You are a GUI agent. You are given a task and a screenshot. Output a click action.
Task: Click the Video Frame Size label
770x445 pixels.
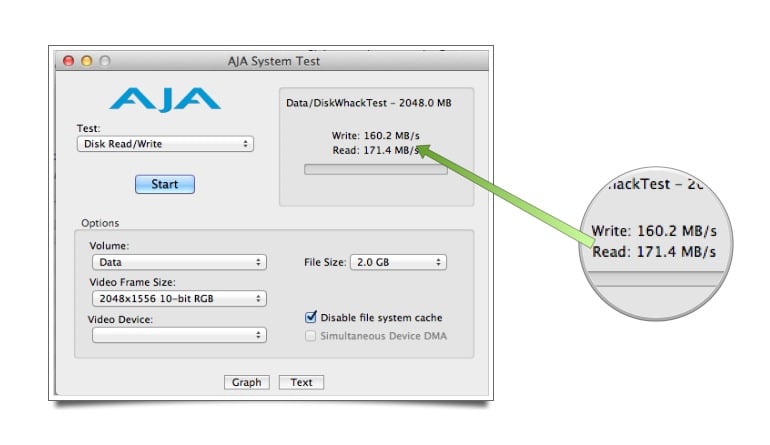click(132, 282)
